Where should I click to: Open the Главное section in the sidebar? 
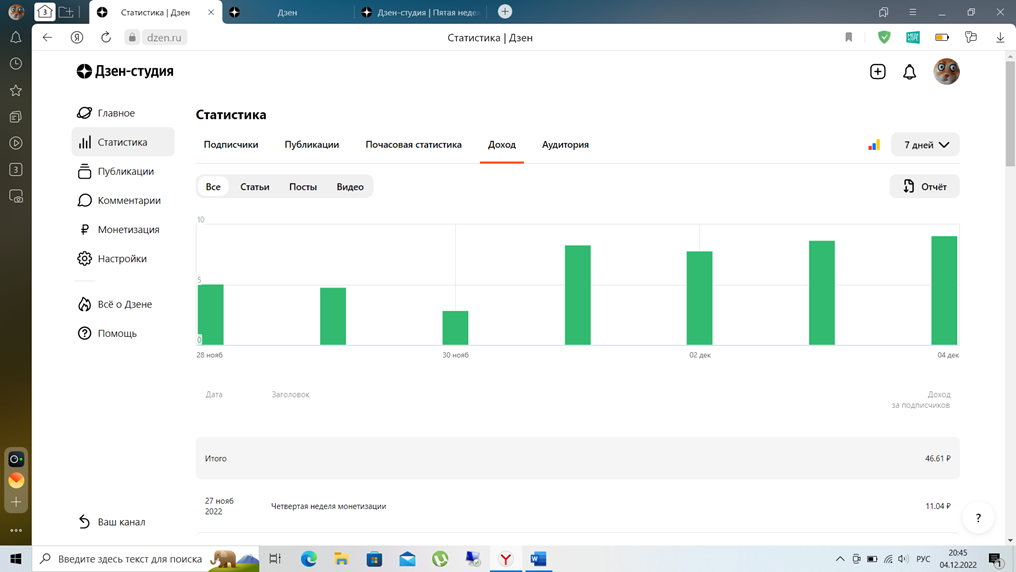(106, 113)
